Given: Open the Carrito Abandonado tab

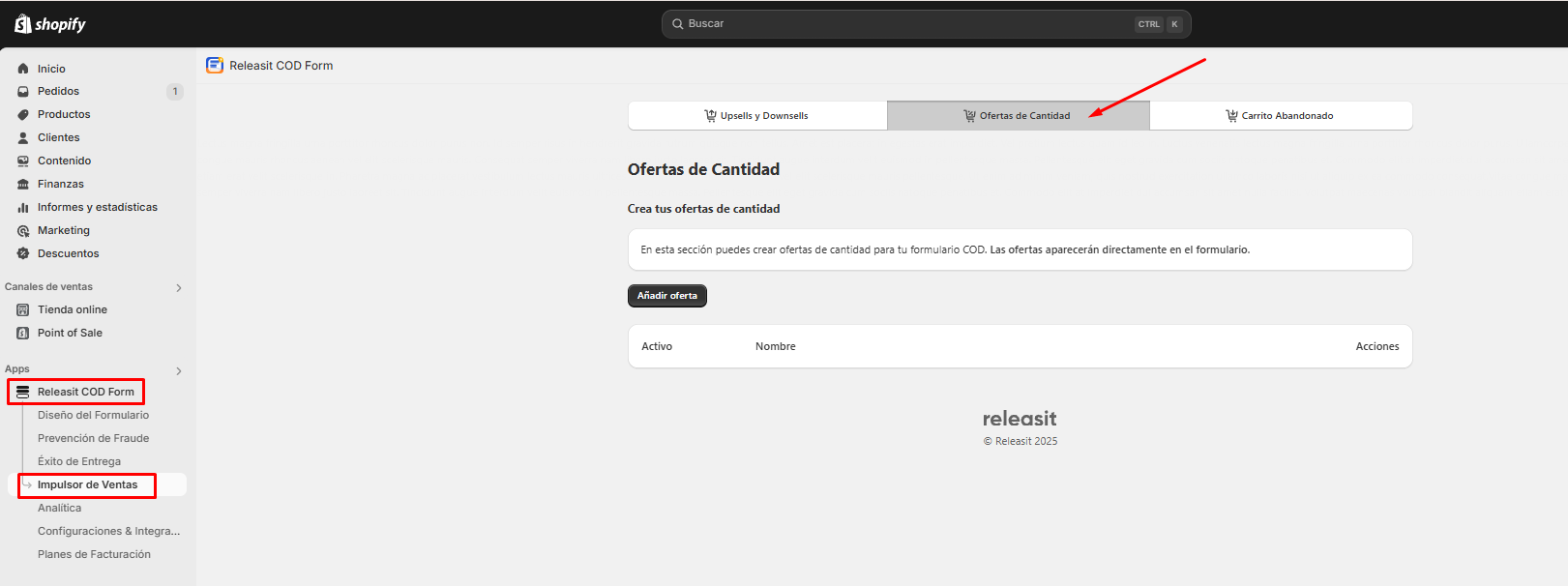Looking at the screenshot, I should (1281, 116).
